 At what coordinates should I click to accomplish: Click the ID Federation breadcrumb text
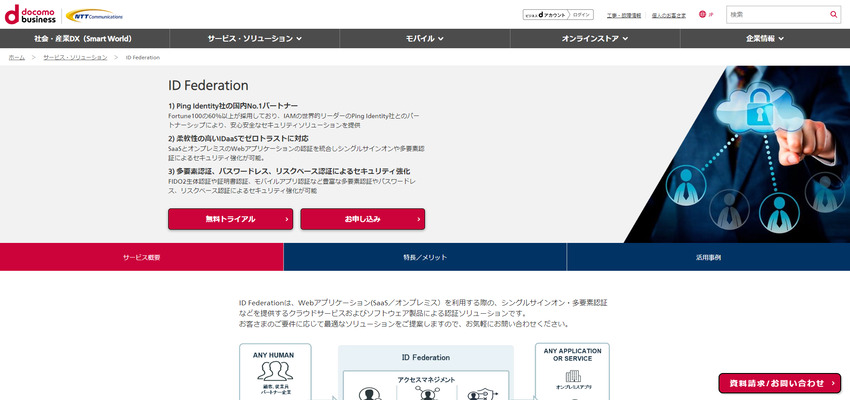[x=143, y=57]
